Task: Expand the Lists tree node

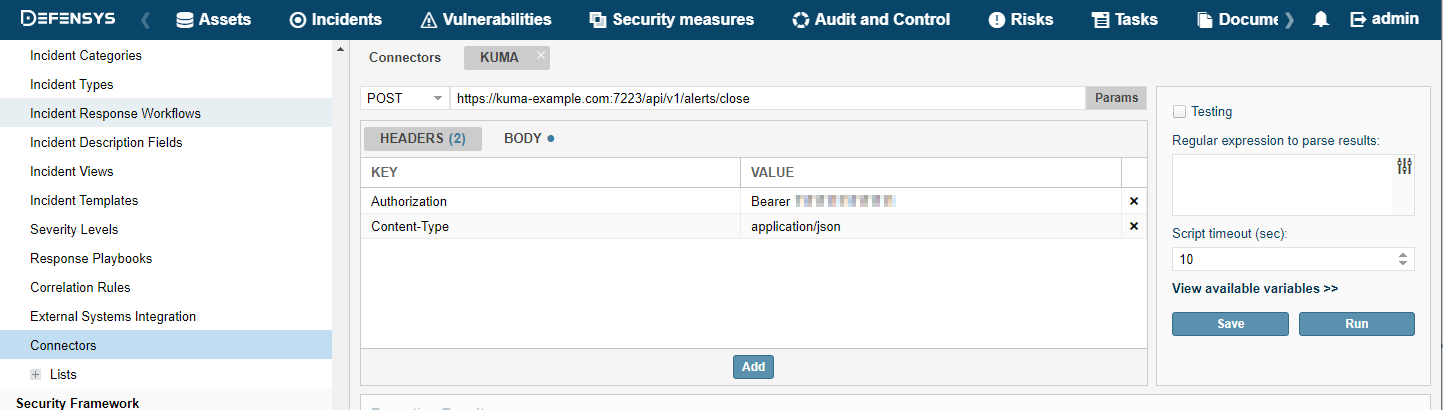Action: 36,374
